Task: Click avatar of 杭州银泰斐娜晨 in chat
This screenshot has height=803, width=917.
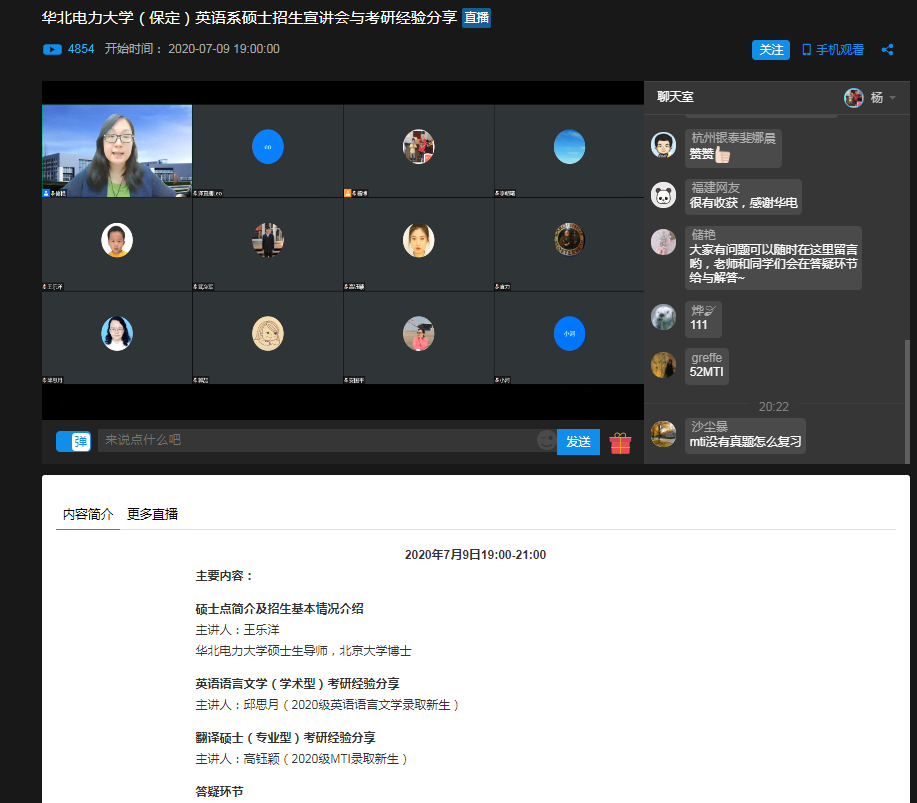Action: coord(663,144)
